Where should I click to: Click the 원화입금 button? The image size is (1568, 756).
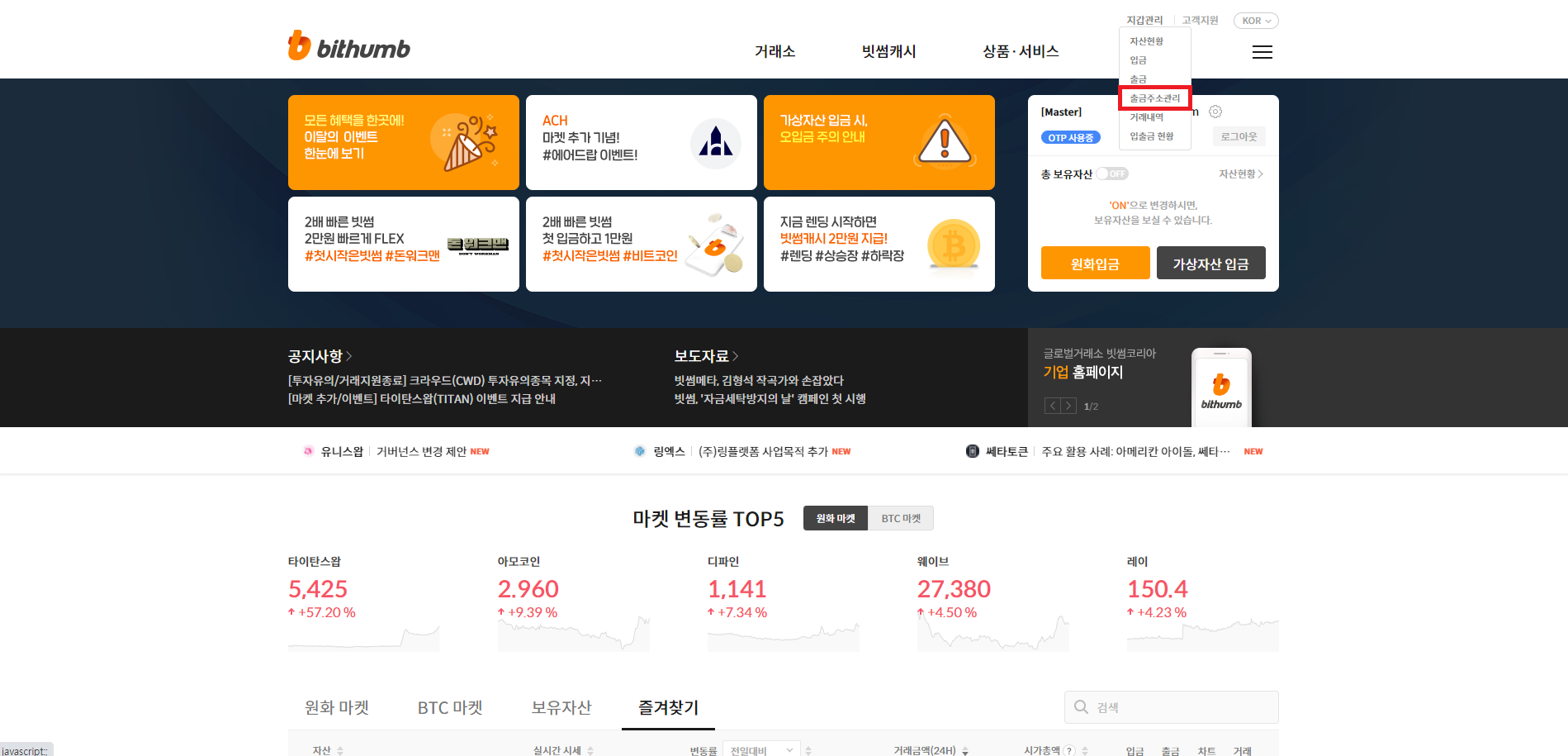pyautogui.click(x=1095, y=264)
